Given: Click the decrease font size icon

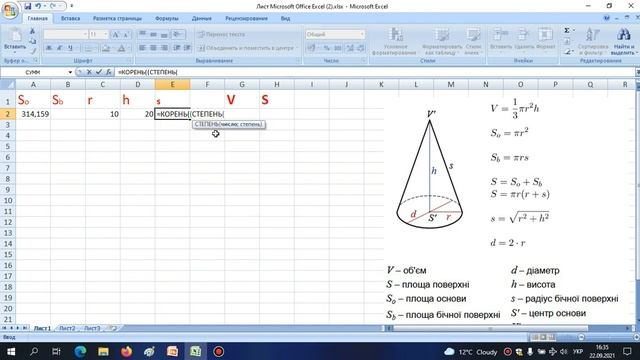Looking at the screenshot, I should 126,35.
